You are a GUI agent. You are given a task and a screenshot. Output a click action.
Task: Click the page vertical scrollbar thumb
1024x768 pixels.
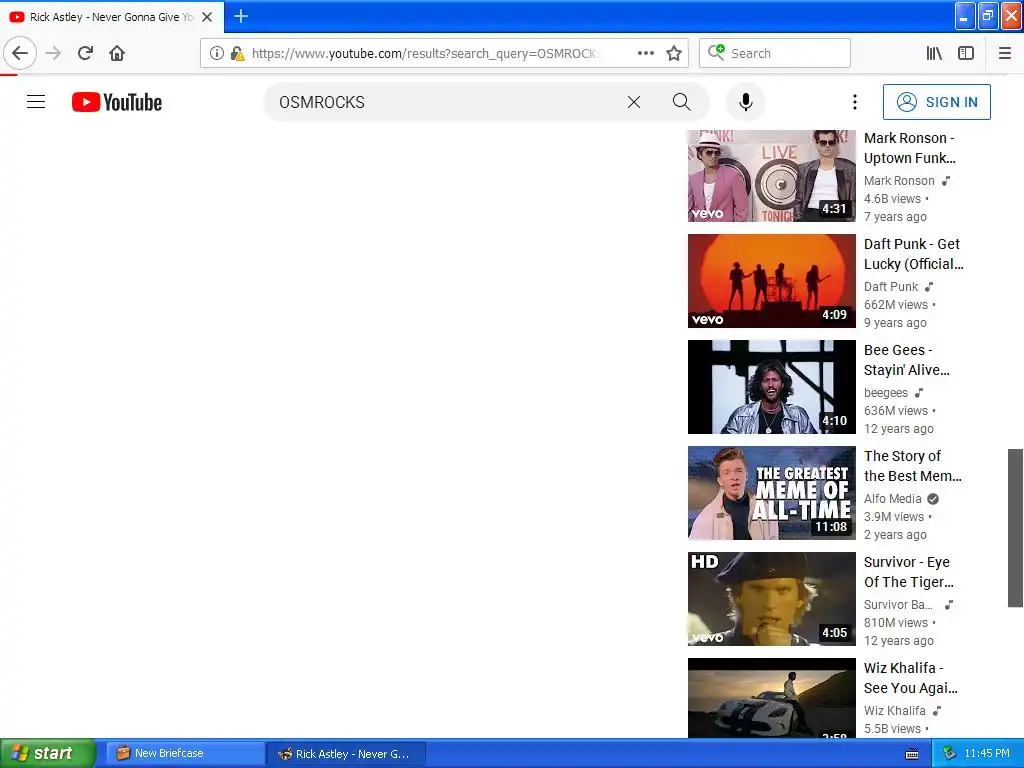(x=1016, y=528)
